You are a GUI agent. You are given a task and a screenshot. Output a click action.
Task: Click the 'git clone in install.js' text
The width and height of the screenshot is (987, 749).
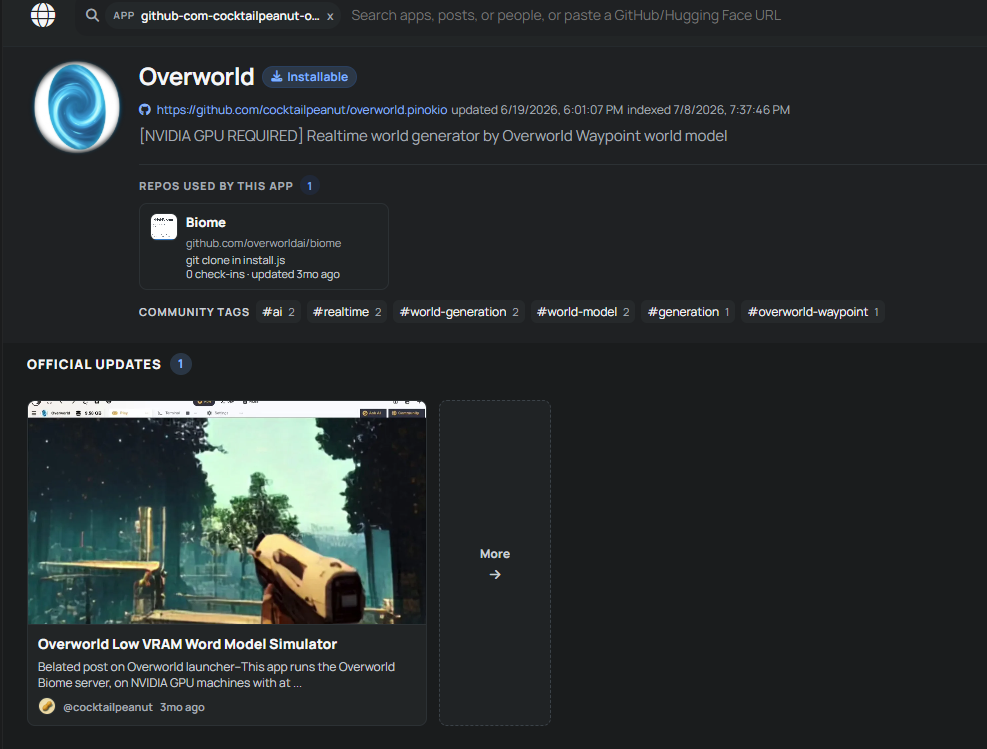click(x=235, y=260)
